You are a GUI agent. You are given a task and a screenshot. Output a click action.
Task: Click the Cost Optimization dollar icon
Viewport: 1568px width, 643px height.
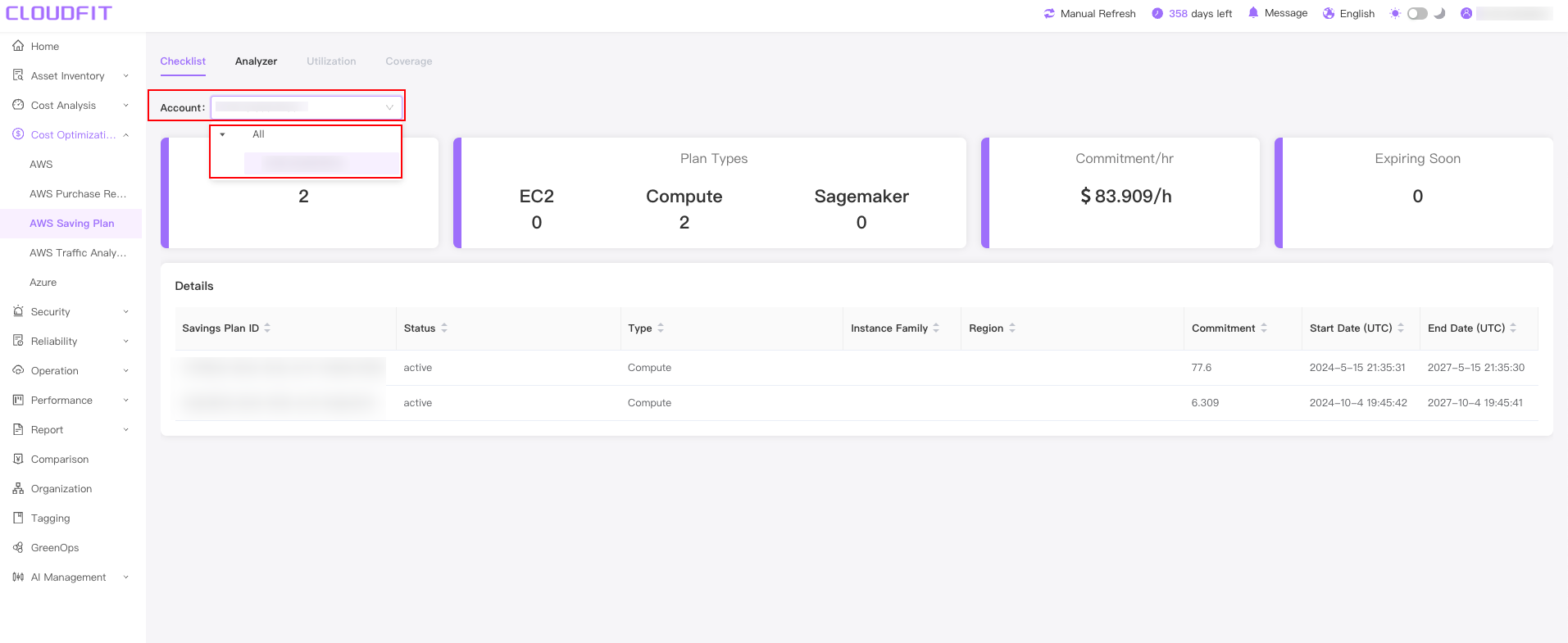point(18,134)
